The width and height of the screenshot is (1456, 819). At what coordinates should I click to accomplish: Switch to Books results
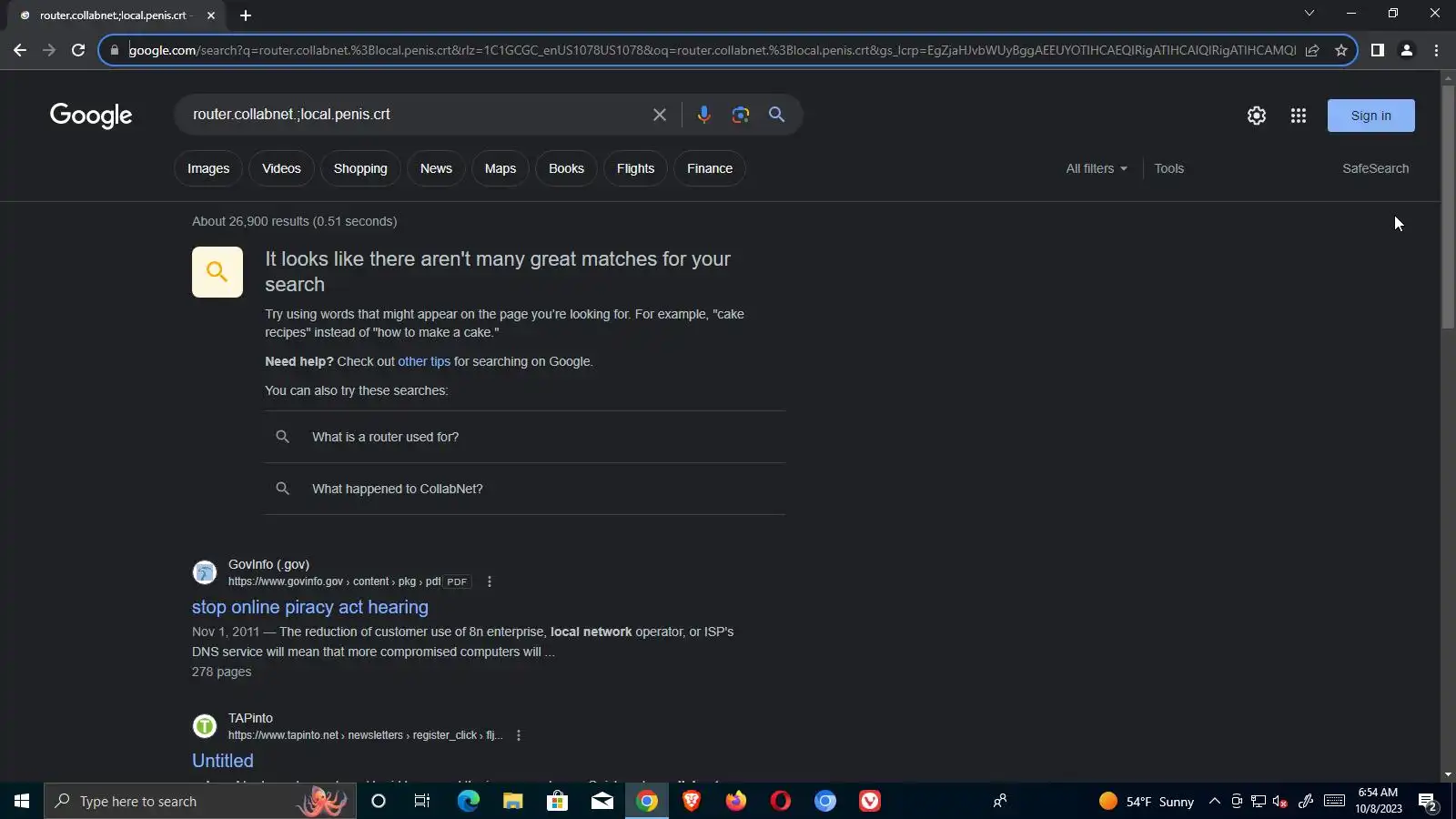(x=566, y=168)
